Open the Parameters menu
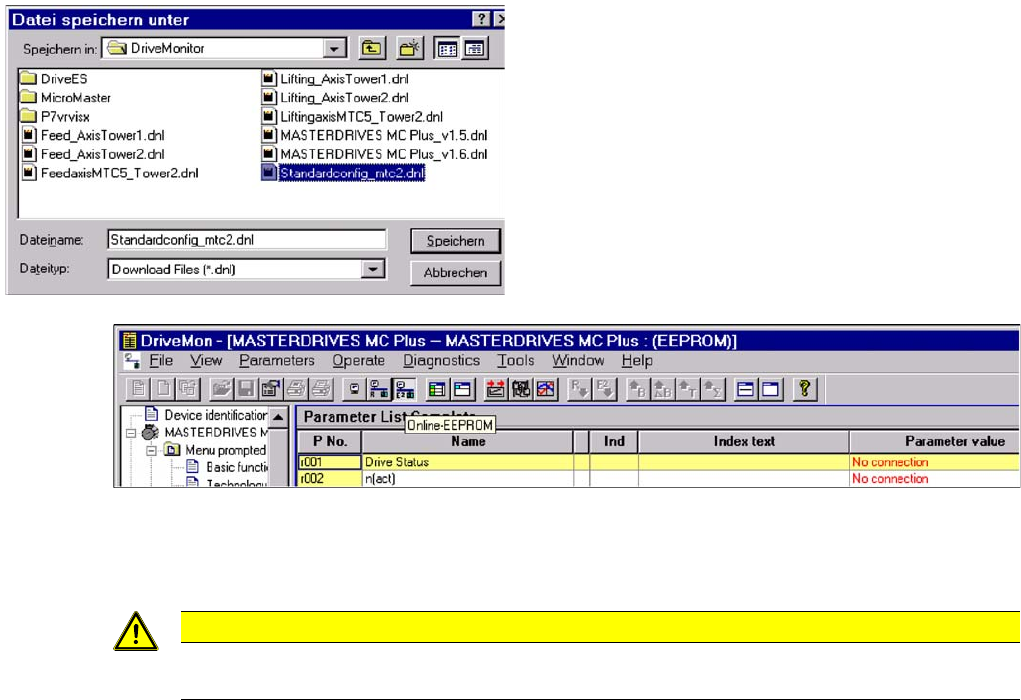The height and width of the screenshot is (700, 1021). pyautogui.click(x=277, y=360)
